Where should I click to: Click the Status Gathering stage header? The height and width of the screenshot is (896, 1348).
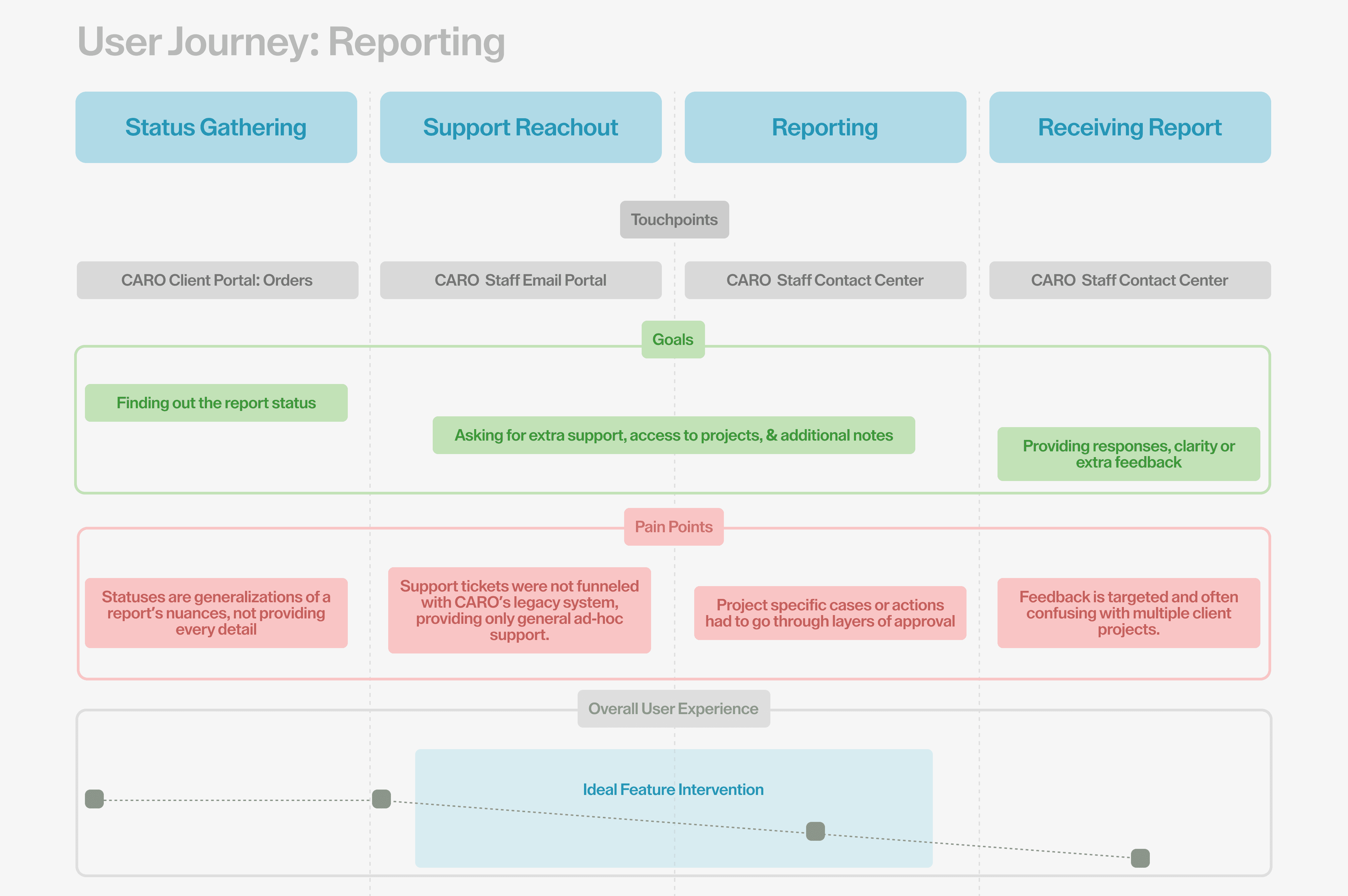click(216, 127)
